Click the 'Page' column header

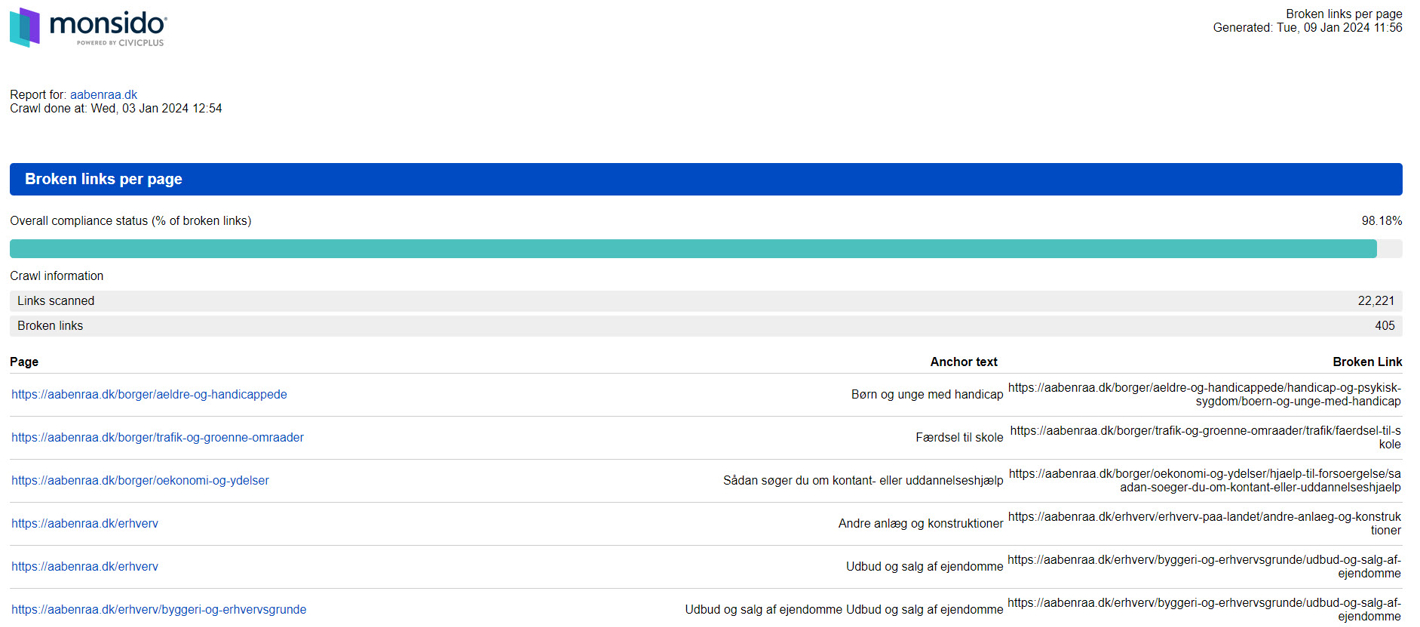pos(24,362)
